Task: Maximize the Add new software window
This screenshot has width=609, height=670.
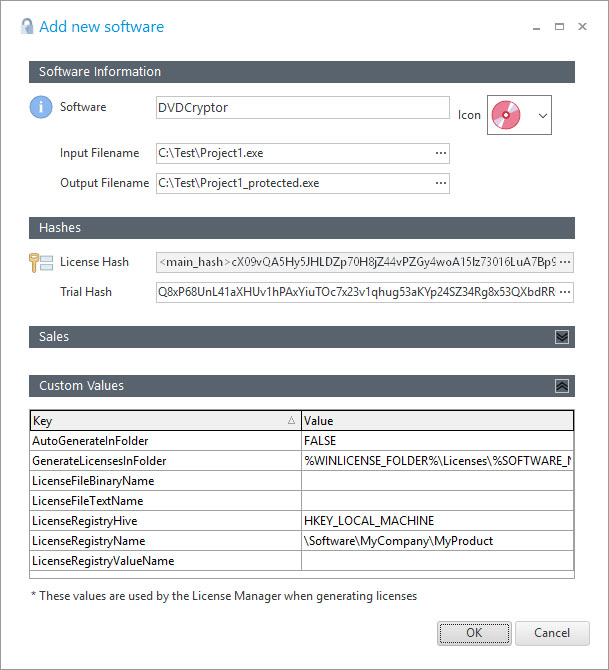Action: pos(559,26)
